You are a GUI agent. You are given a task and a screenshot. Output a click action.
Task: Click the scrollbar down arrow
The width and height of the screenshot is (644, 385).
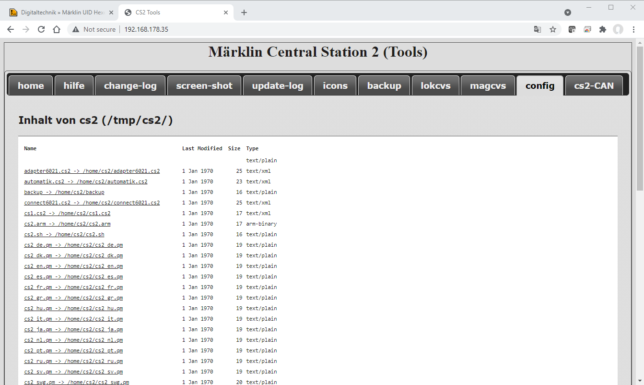pyautogui.click(x=639, y=381)
